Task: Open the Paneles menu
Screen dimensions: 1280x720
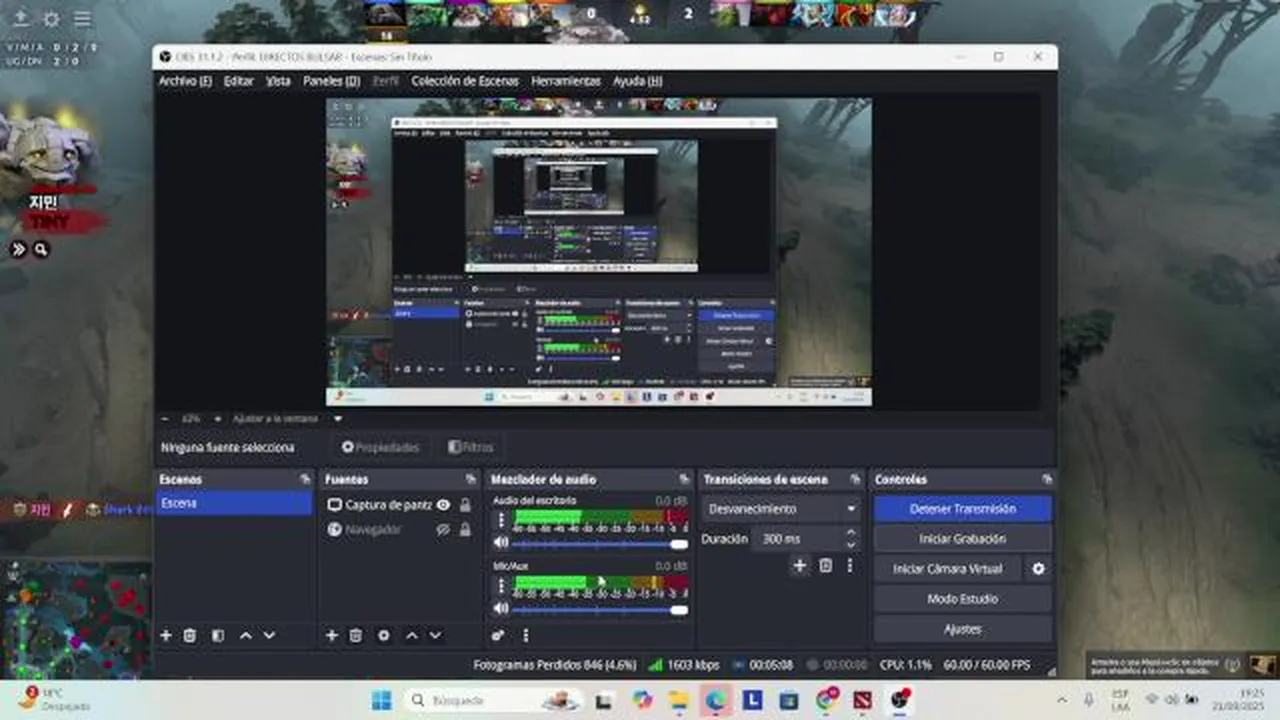Action: point(331,81)
